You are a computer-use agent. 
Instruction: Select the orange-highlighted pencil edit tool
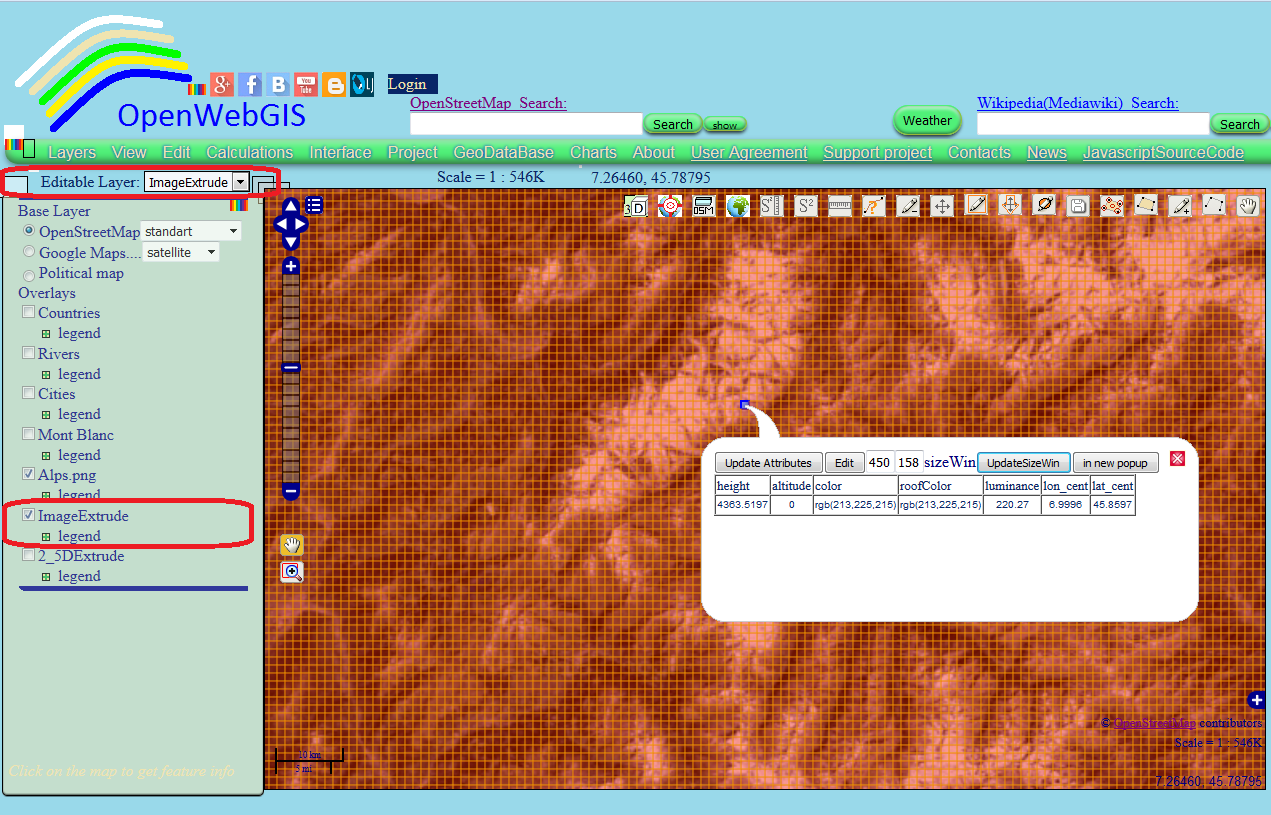976,205
